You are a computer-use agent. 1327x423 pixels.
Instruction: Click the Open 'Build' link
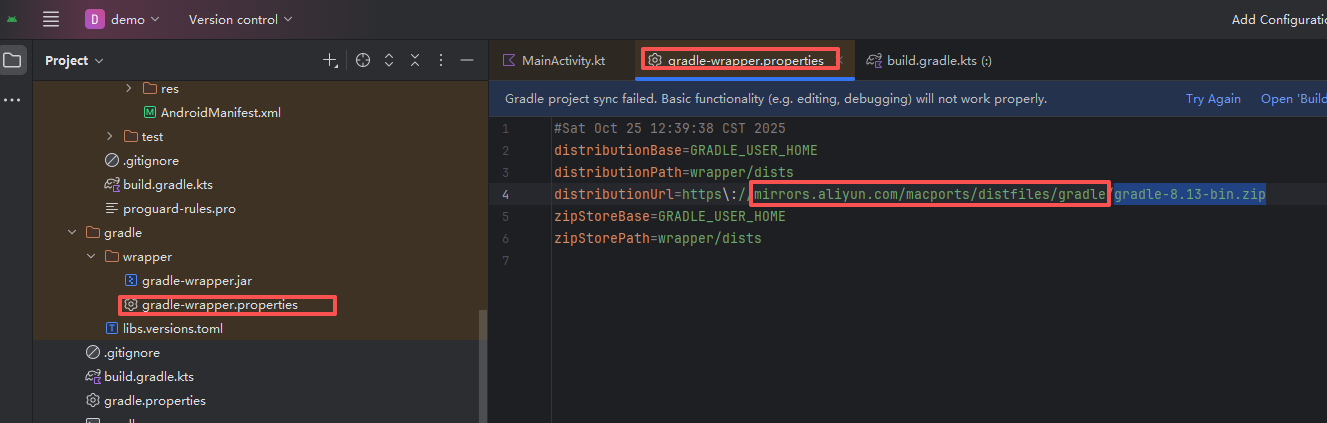1294,99
